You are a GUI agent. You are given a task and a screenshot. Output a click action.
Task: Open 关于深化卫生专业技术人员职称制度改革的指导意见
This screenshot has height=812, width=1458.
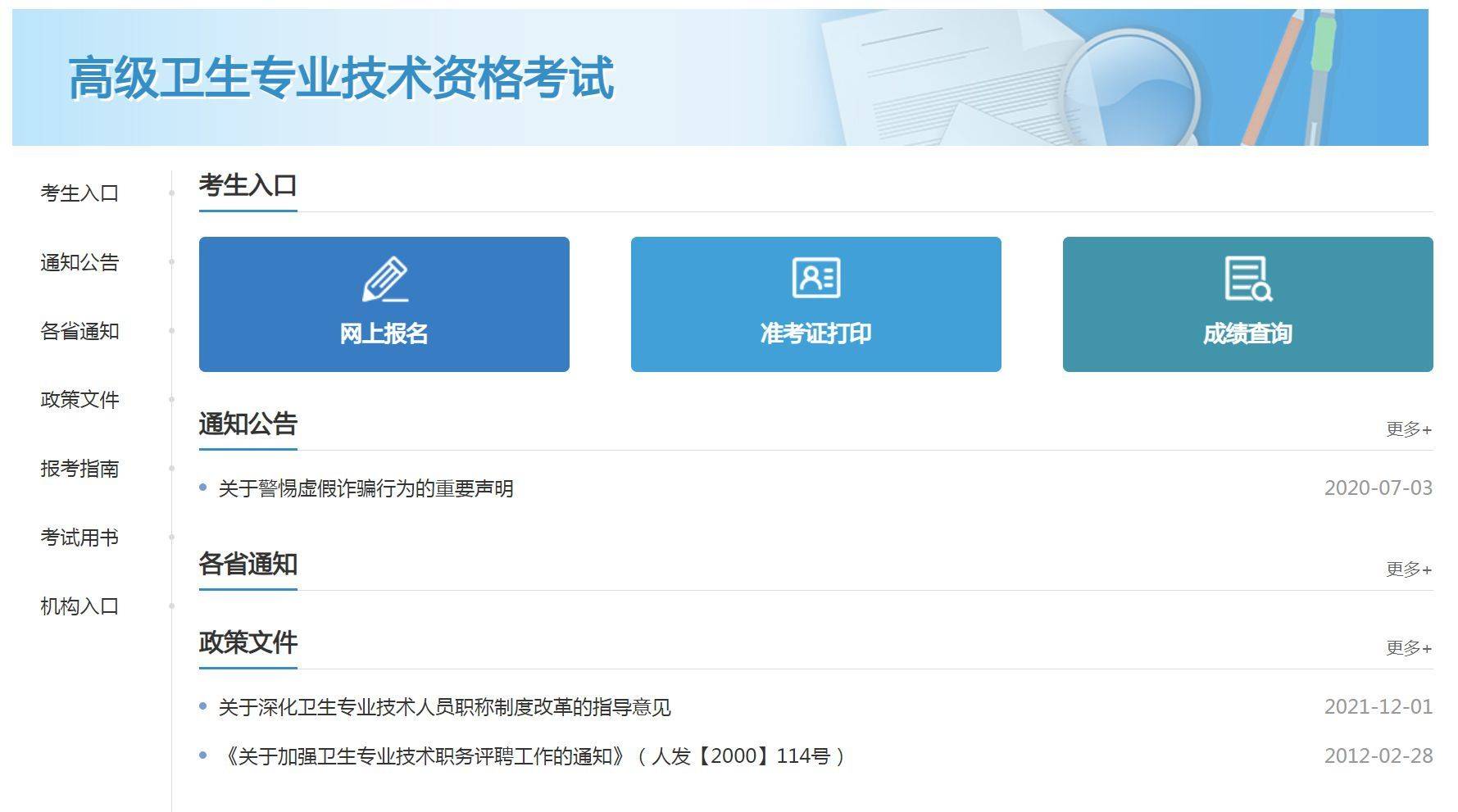point(446,706)
